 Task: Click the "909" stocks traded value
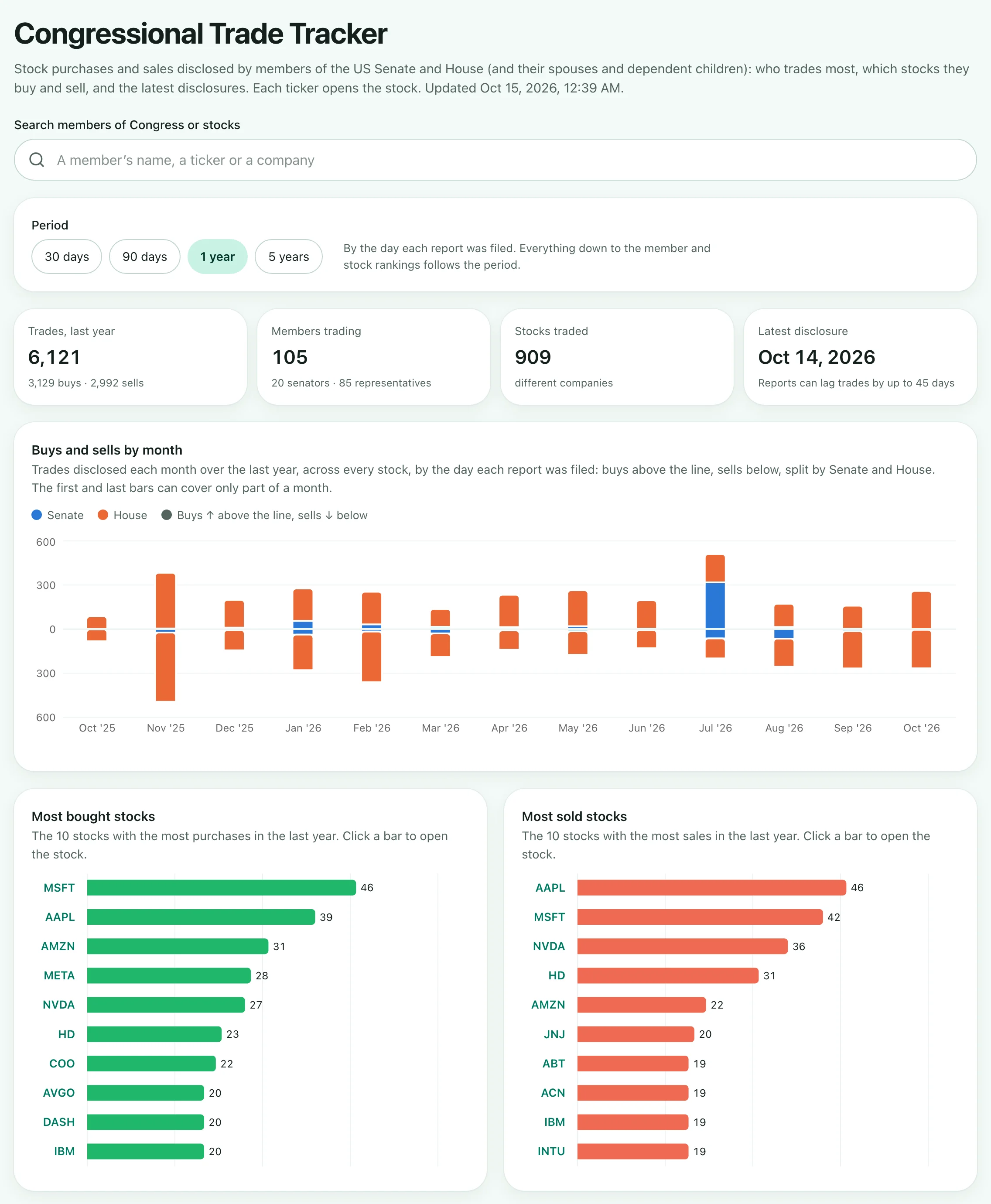pos(533,357)
